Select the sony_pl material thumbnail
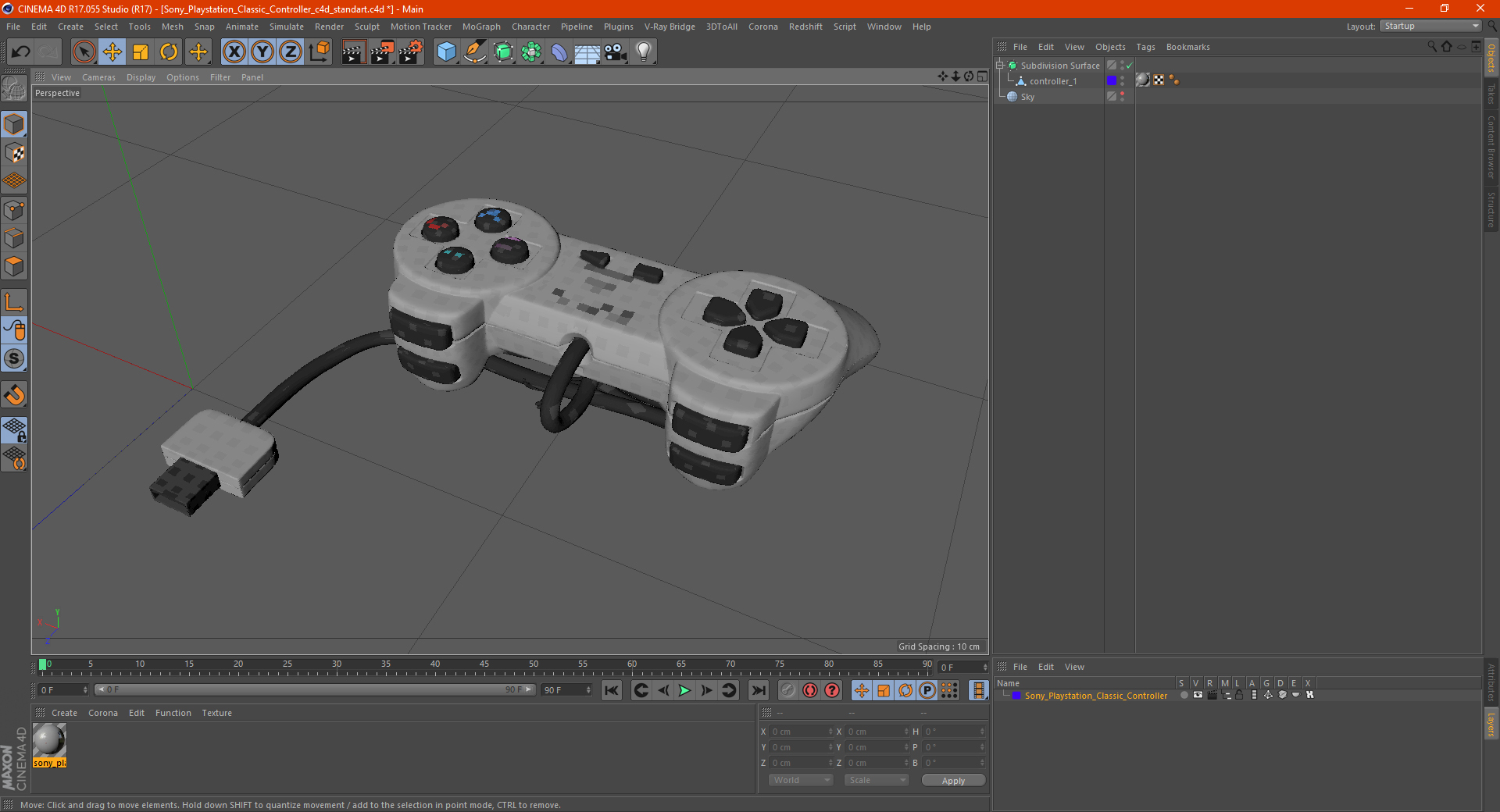Image resolution: width=1500 pixels, height=812 pixels. [49, 740]
